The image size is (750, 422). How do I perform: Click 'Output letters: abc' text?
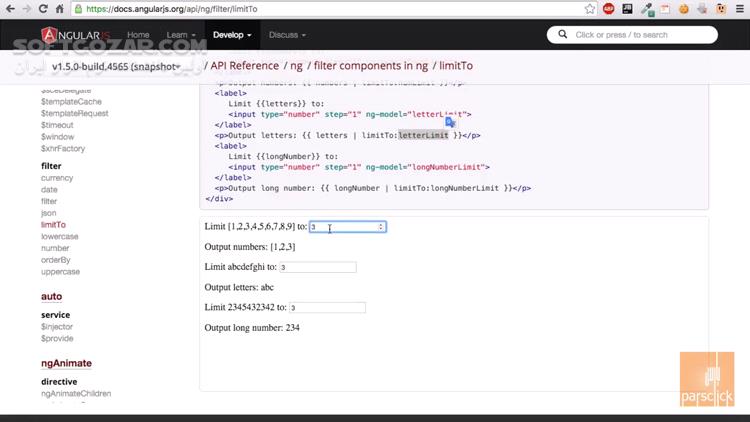coord(239,287)
